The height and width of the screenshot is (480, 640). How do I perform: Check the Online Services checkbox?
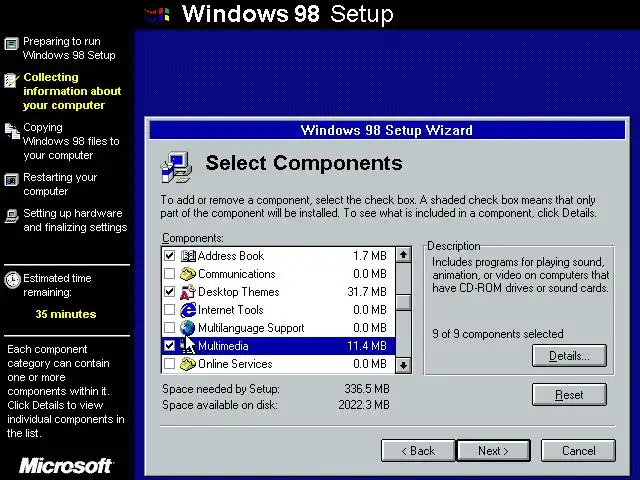169,364
